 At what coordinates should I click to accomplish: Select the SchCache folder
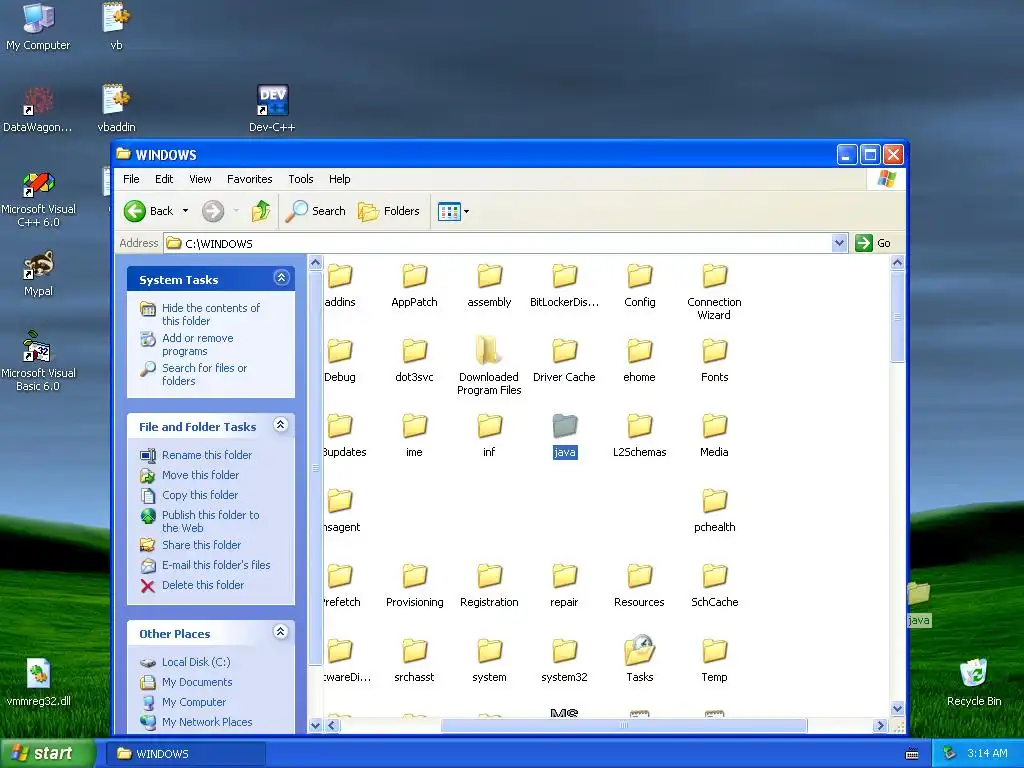coord(714,586)
